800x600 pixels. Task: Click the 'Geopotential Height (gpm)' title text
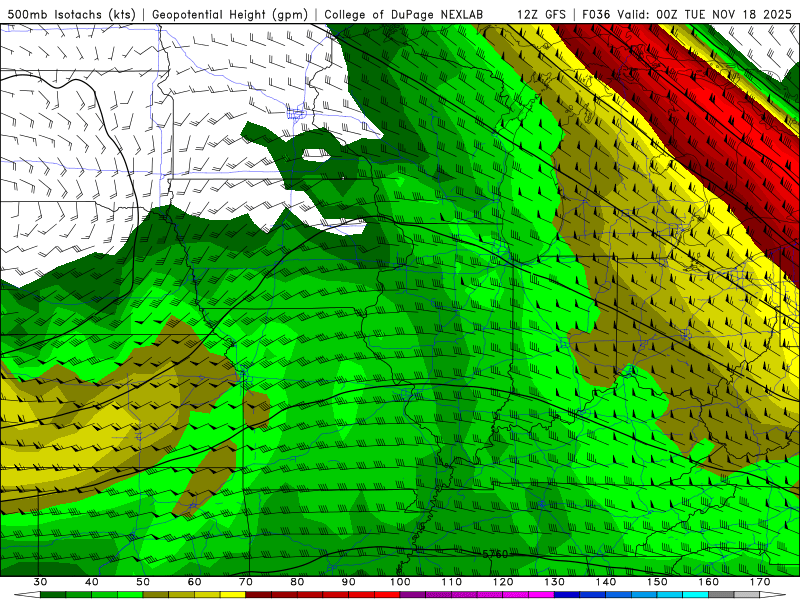coord(230,15)
